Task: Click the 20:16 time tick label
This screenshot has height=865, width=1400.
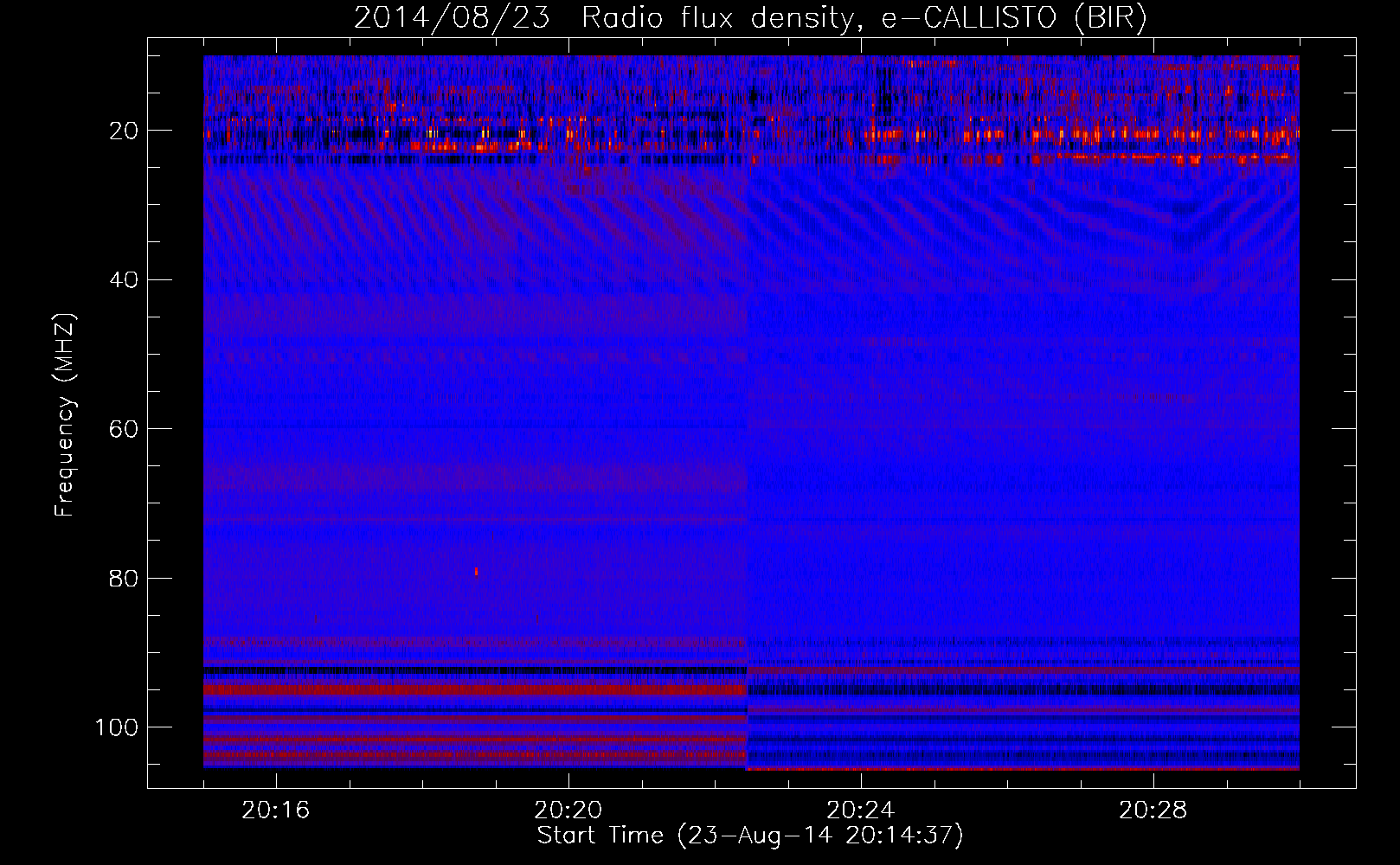Action: (275, 811)
